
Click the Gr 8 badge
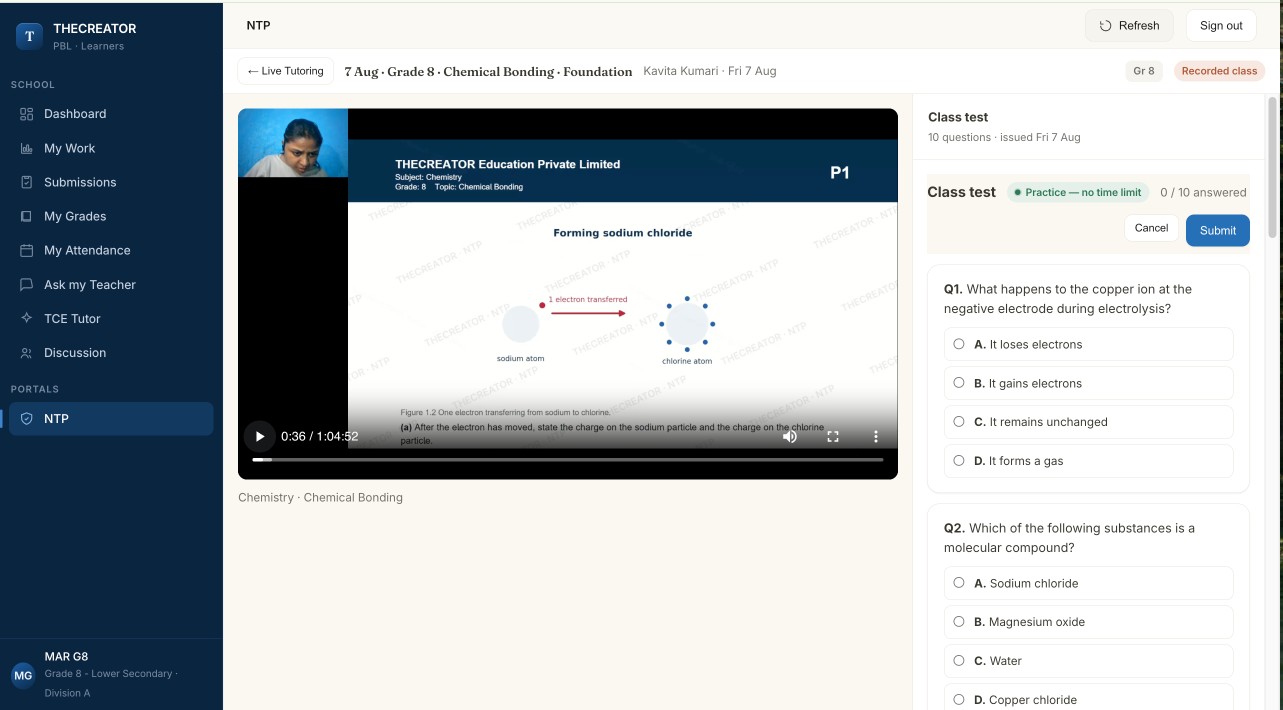tap(1144, 71)
